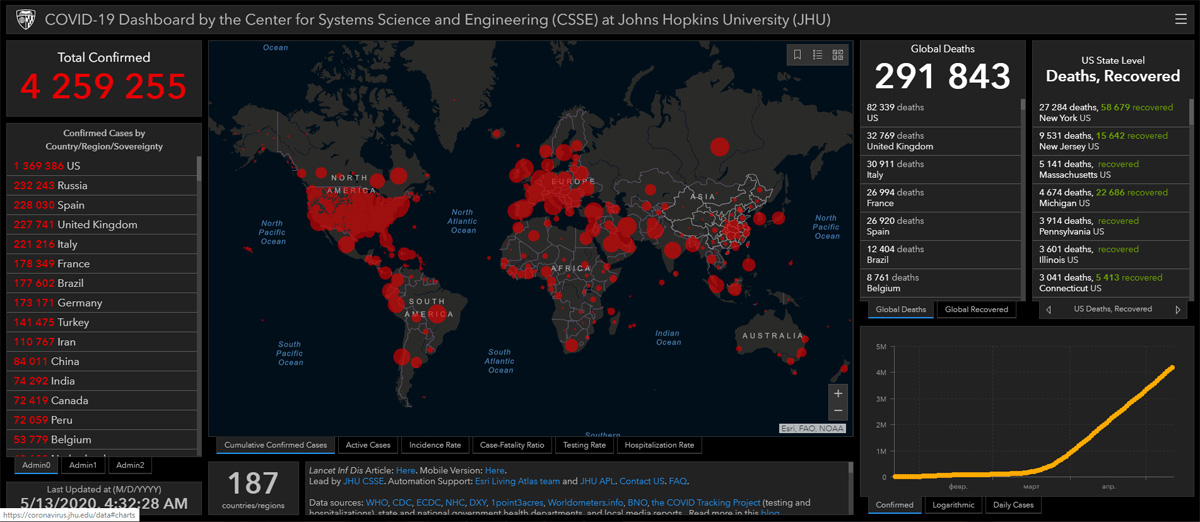Select Iran in confirmed cases list
The image size is (1200, 522).
103,342
